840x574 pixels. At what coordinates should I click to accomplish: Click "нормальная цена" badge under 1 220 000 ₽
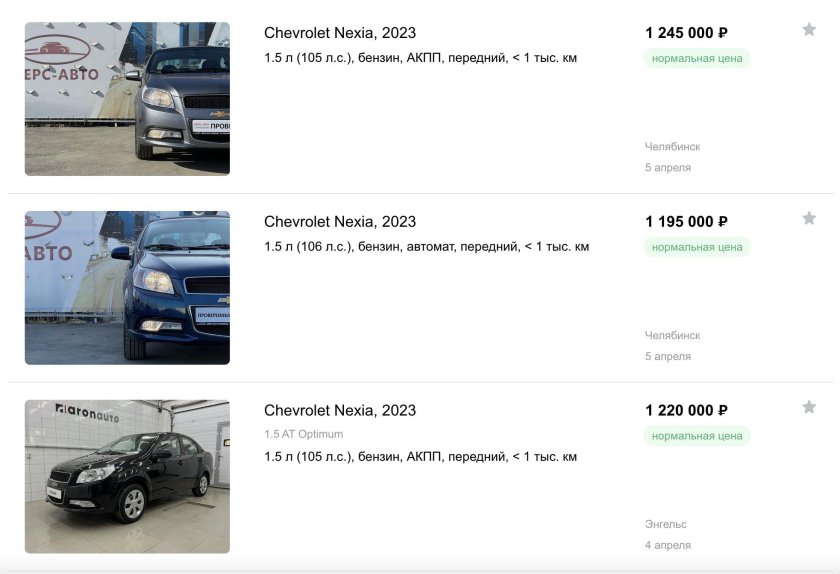pos(697,436)
